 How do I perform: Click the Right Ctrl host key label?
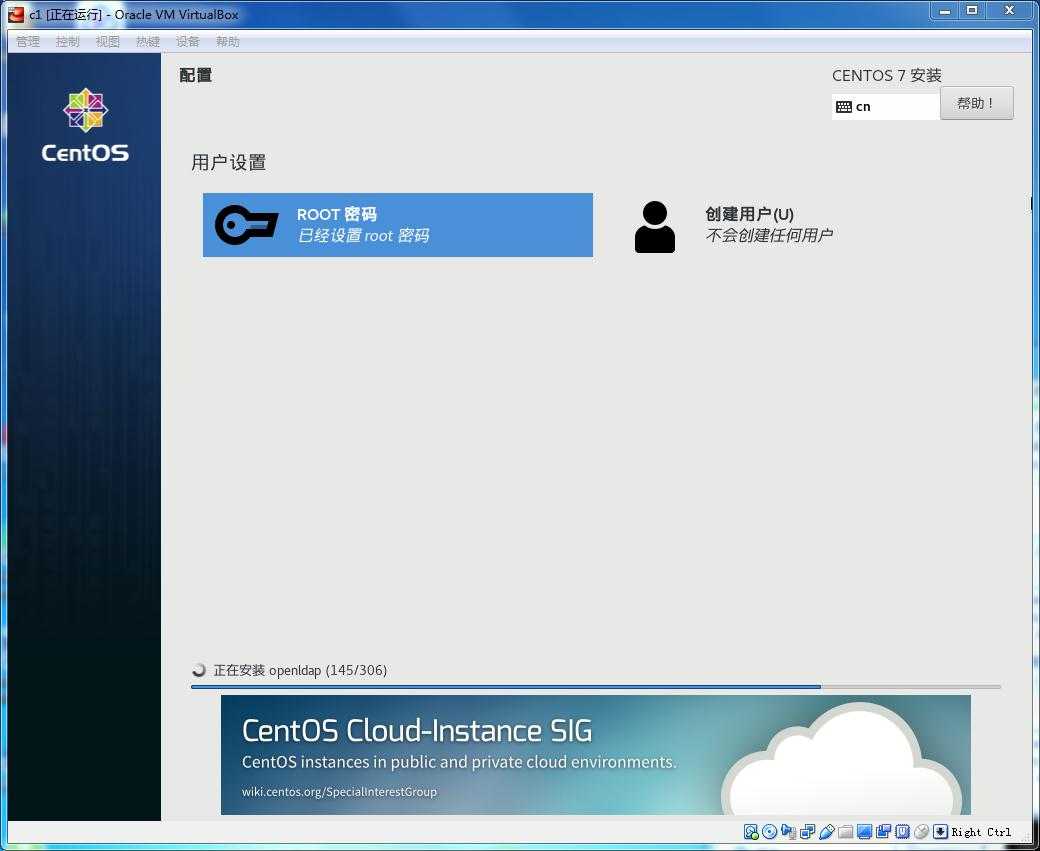tap(982, 832)
